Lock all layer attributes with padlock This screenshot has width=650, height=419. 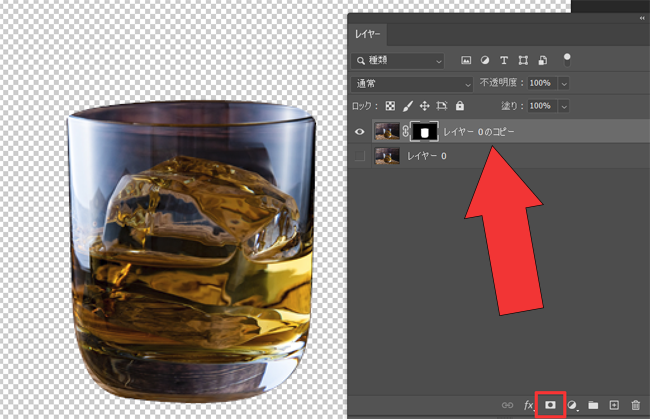tap(459, 105)
